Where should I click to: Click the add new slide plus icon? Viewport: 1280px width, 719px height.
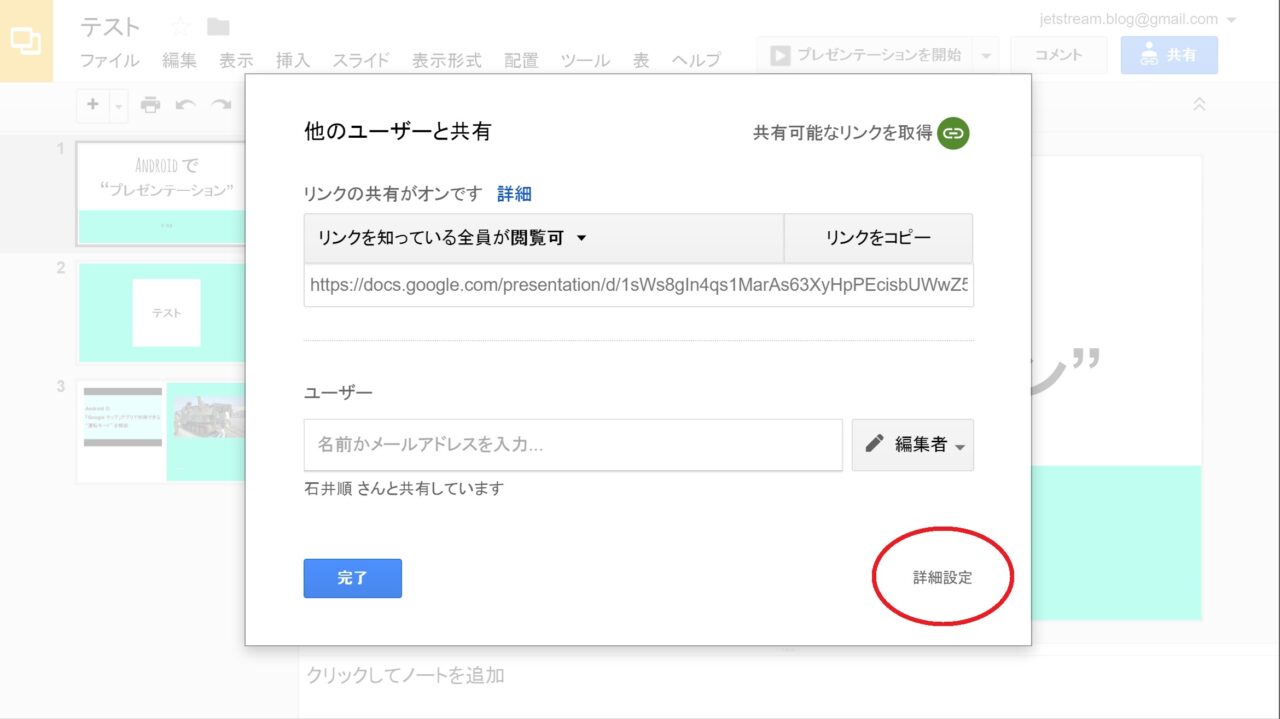point(93,104)
